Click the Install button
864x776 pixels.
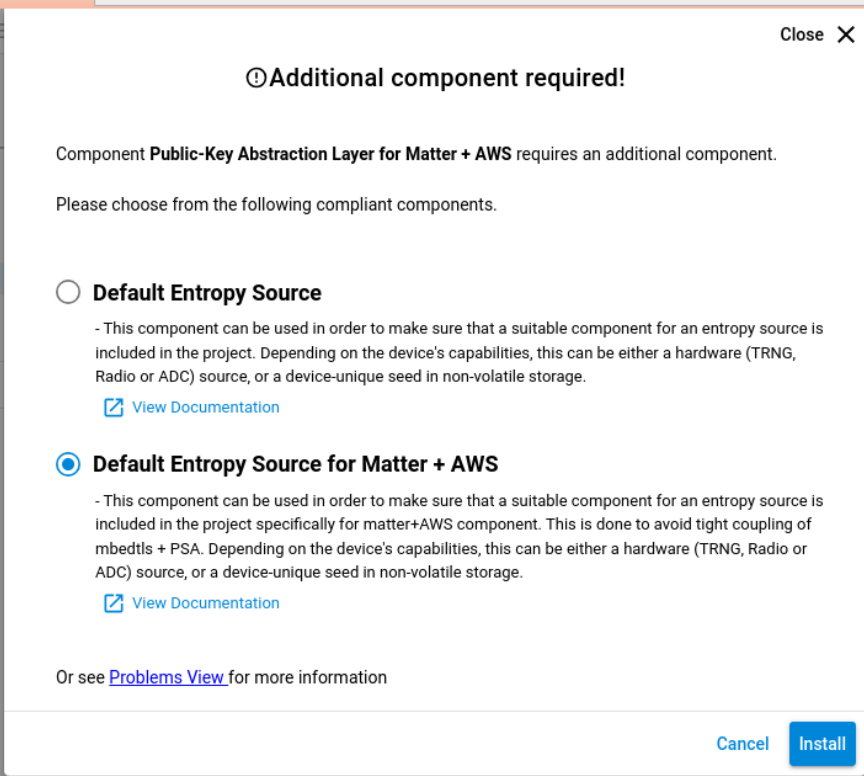[822, 743]
